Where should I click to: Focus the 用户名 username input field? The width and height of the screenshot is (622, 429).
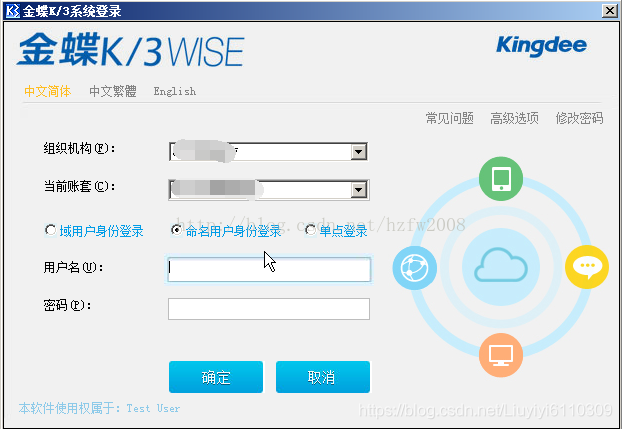click(x=269, y=269)
